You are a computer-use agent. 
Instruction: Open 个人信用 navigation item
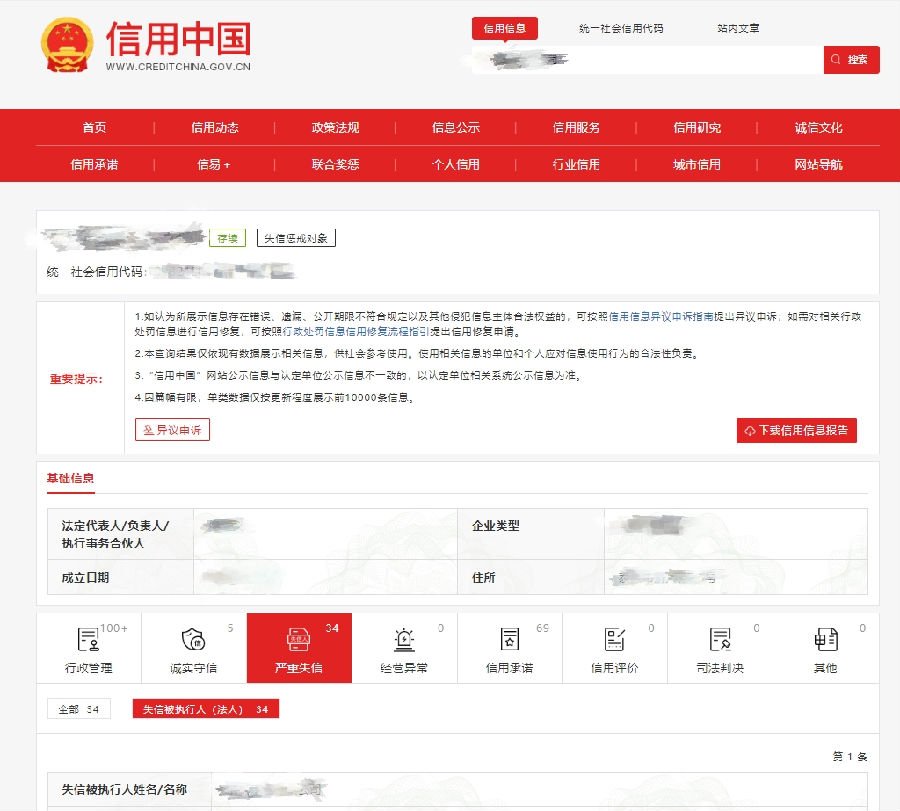coord(456,165)
